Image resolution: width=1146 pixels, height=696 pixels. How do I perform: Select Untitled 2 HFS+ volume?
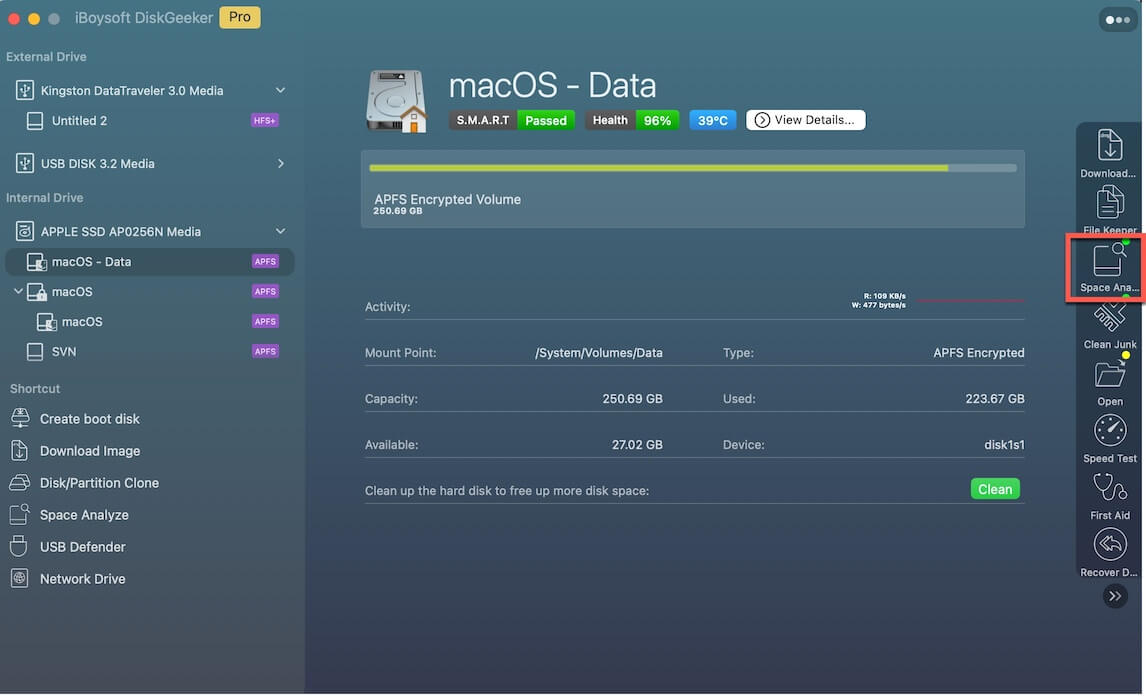pyautogui.click(x=79, y=121)
